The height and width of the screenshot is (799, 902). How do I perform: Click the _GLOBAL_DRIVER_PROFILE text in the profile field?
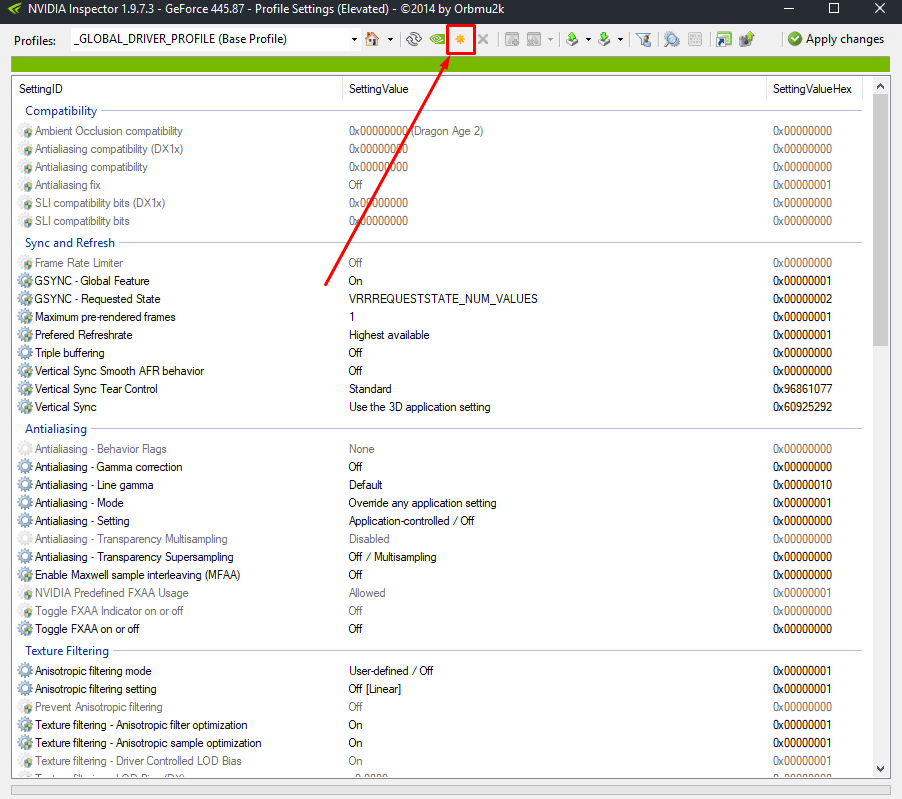pos(179,39)
